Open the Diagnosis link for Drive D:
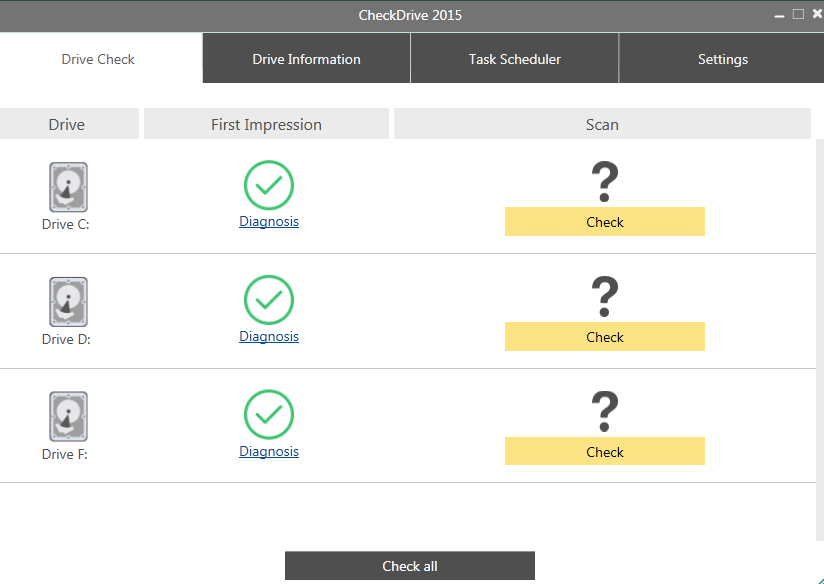824x584 pixels. [x=269, y=337]
